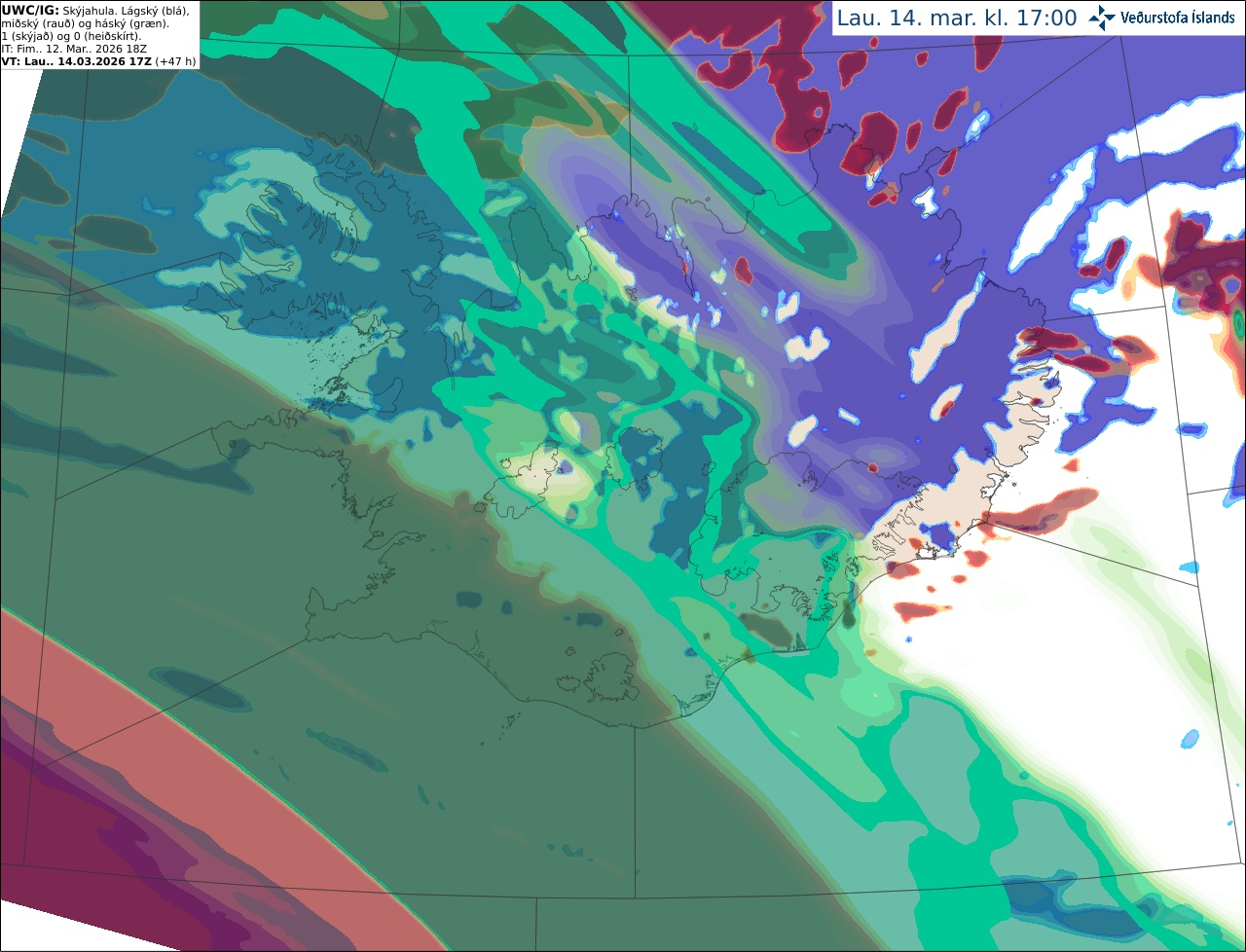Click the "(+47 h)" forecast offset
This screenshot has width=1246, height=952.
click(176, 61)
